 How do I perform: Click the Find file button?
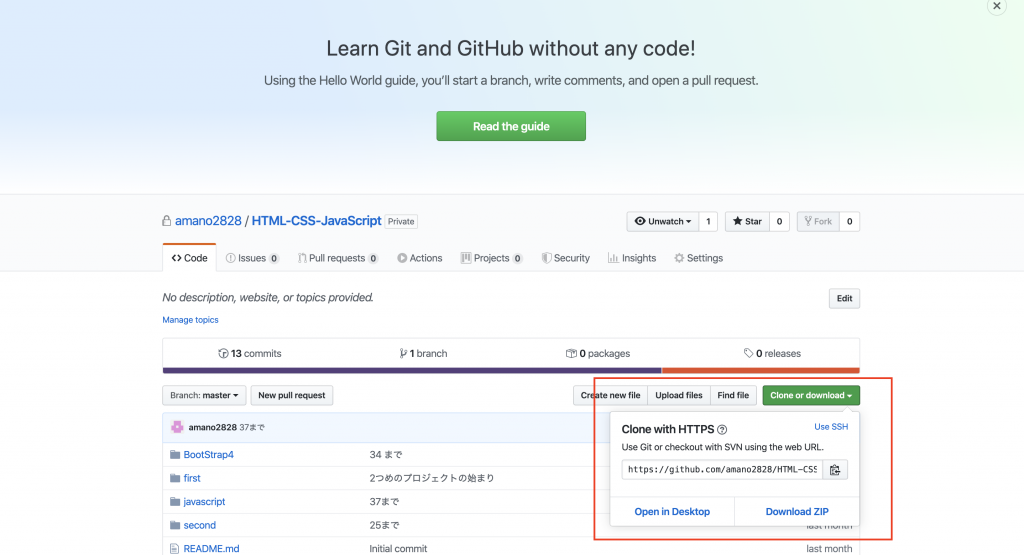pos(733,395)
